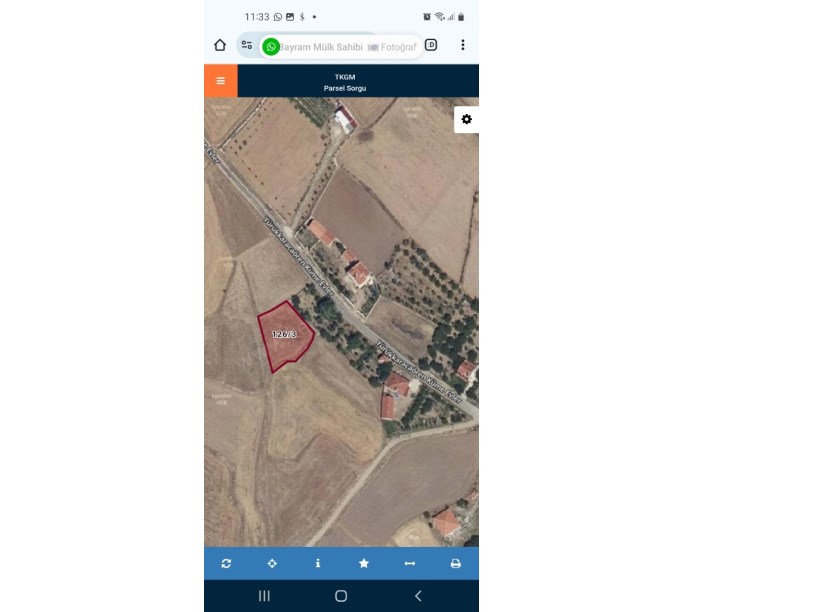The image size is (816, 612).
Task: Show parcel info with the i icon
Action: (x=318, y=564)
